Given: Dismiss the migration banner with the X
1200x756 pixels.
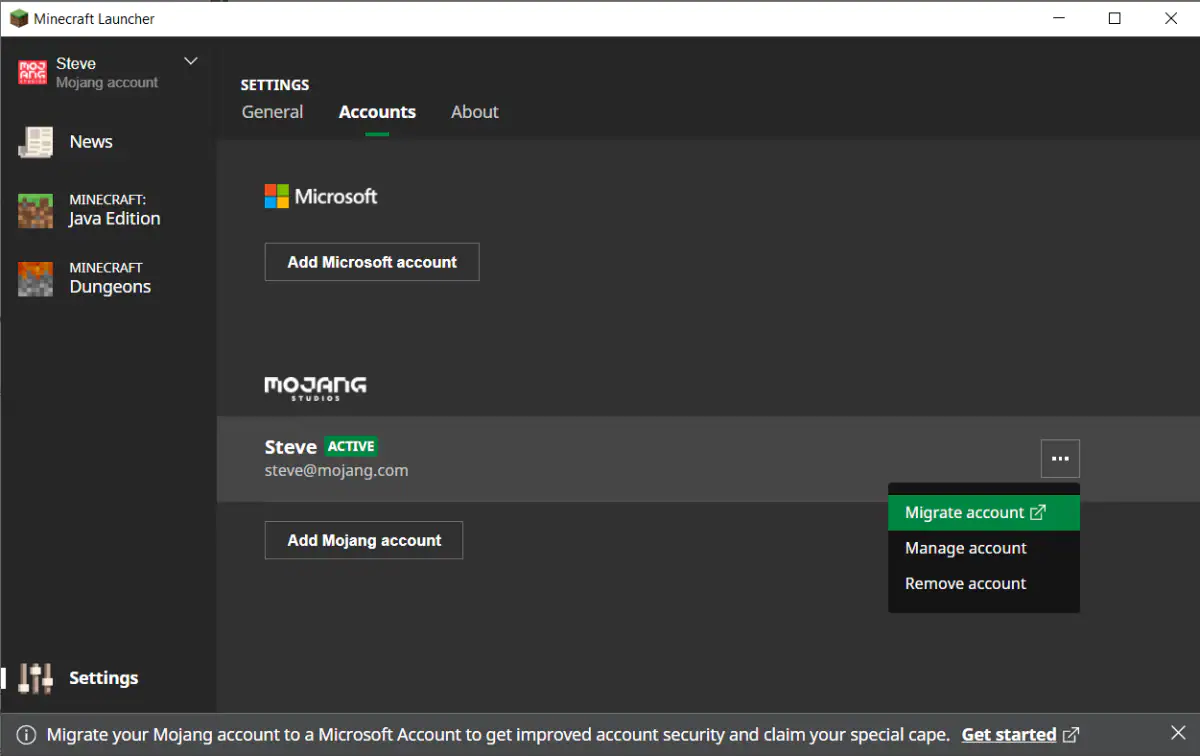Looking at the screenshot, I should click(x=1178, y=733).
